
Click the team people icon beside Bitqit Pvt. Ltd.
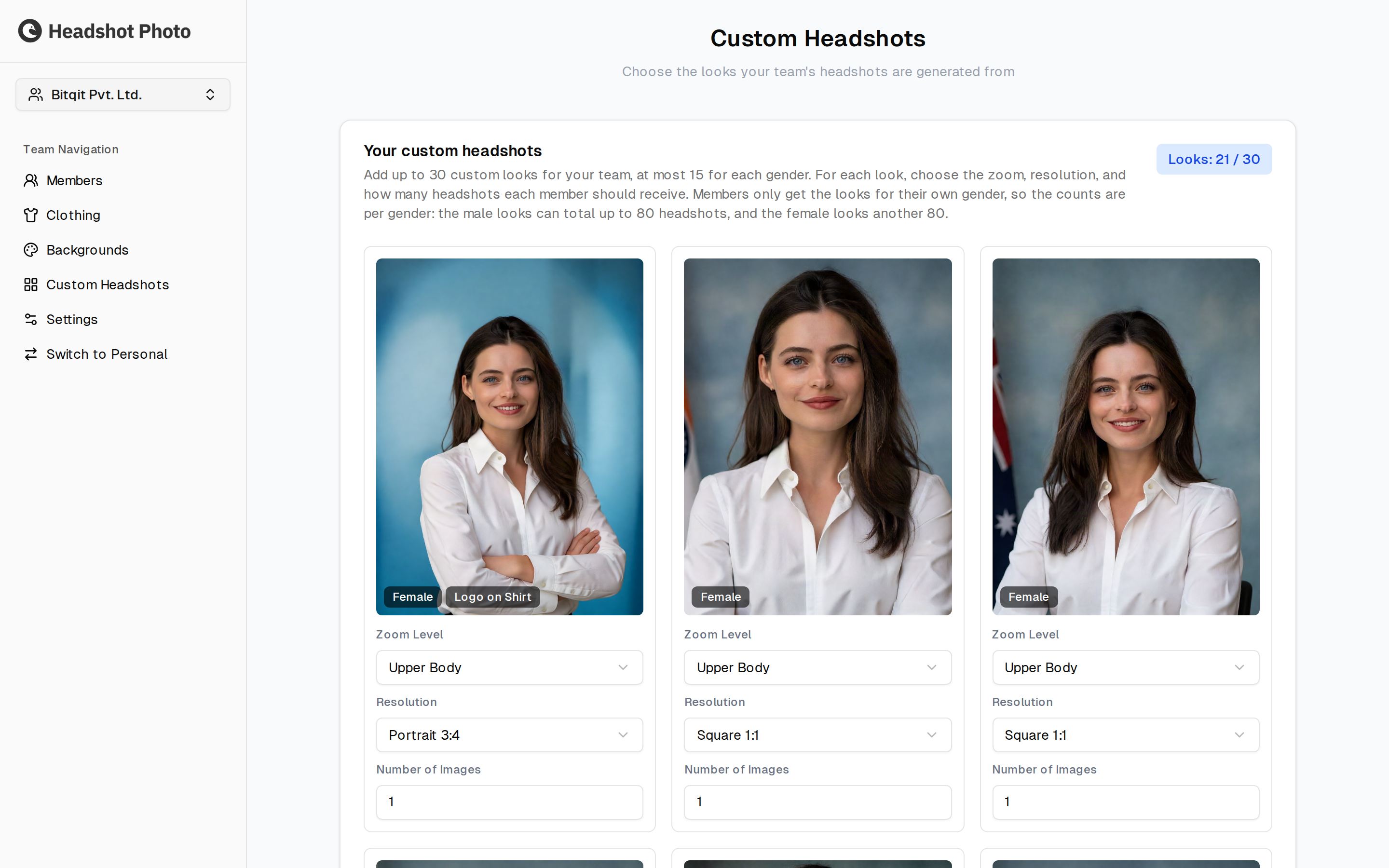36,95
